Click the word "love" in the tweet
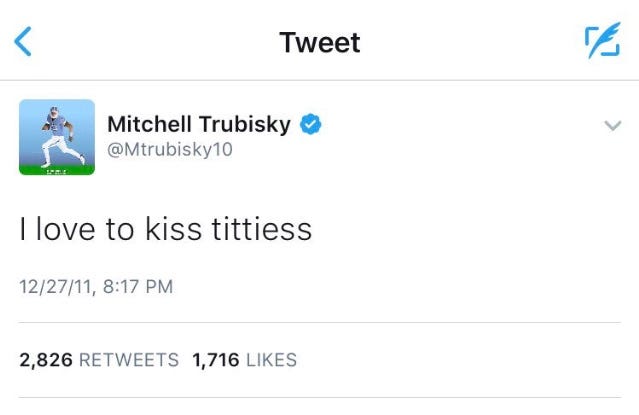 (x=66, y=230)
